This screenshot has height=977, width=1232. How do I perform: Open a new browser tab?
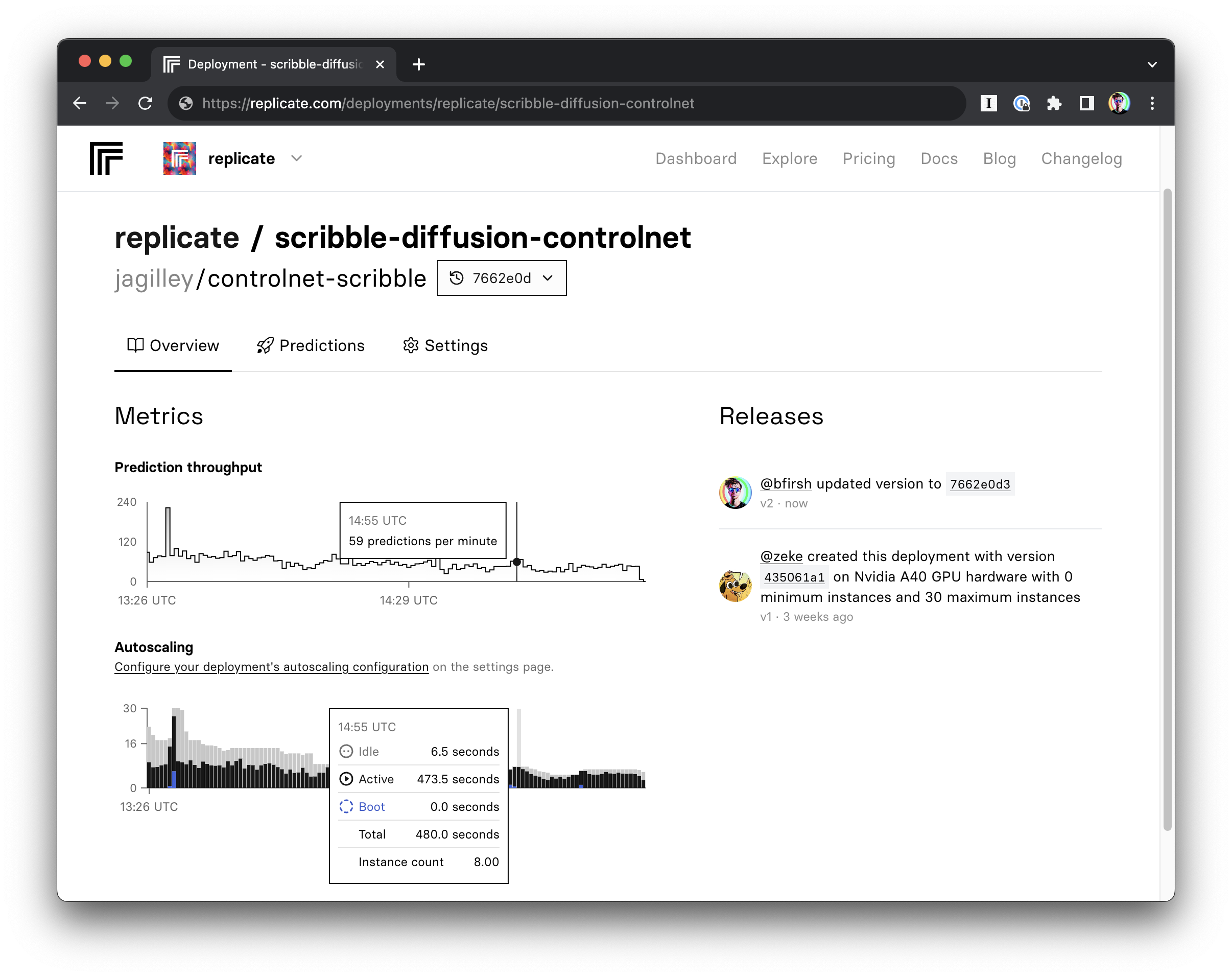click(418, 64)
